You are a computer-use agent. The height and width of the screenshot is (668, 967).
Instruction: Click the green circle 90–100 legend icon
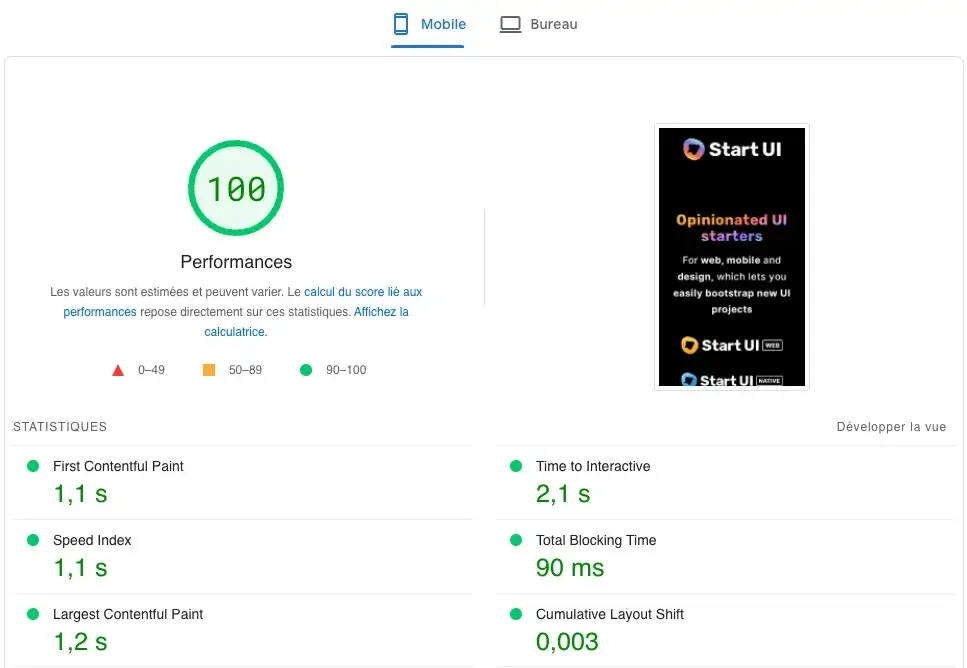click(x=306, y=369)
